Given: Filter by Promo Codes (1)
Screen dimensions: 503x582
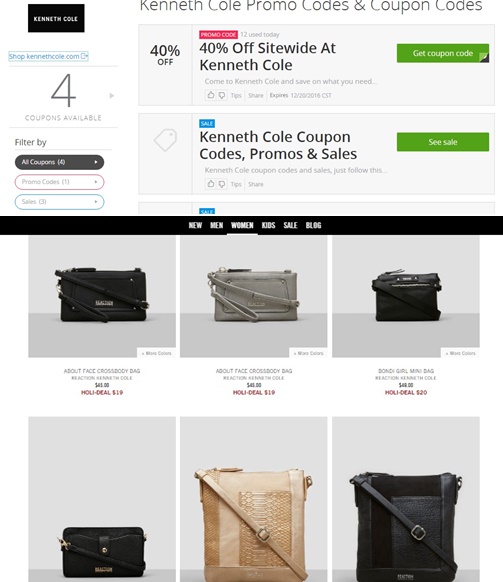Looking at the screenshot, I should (59, 182).
